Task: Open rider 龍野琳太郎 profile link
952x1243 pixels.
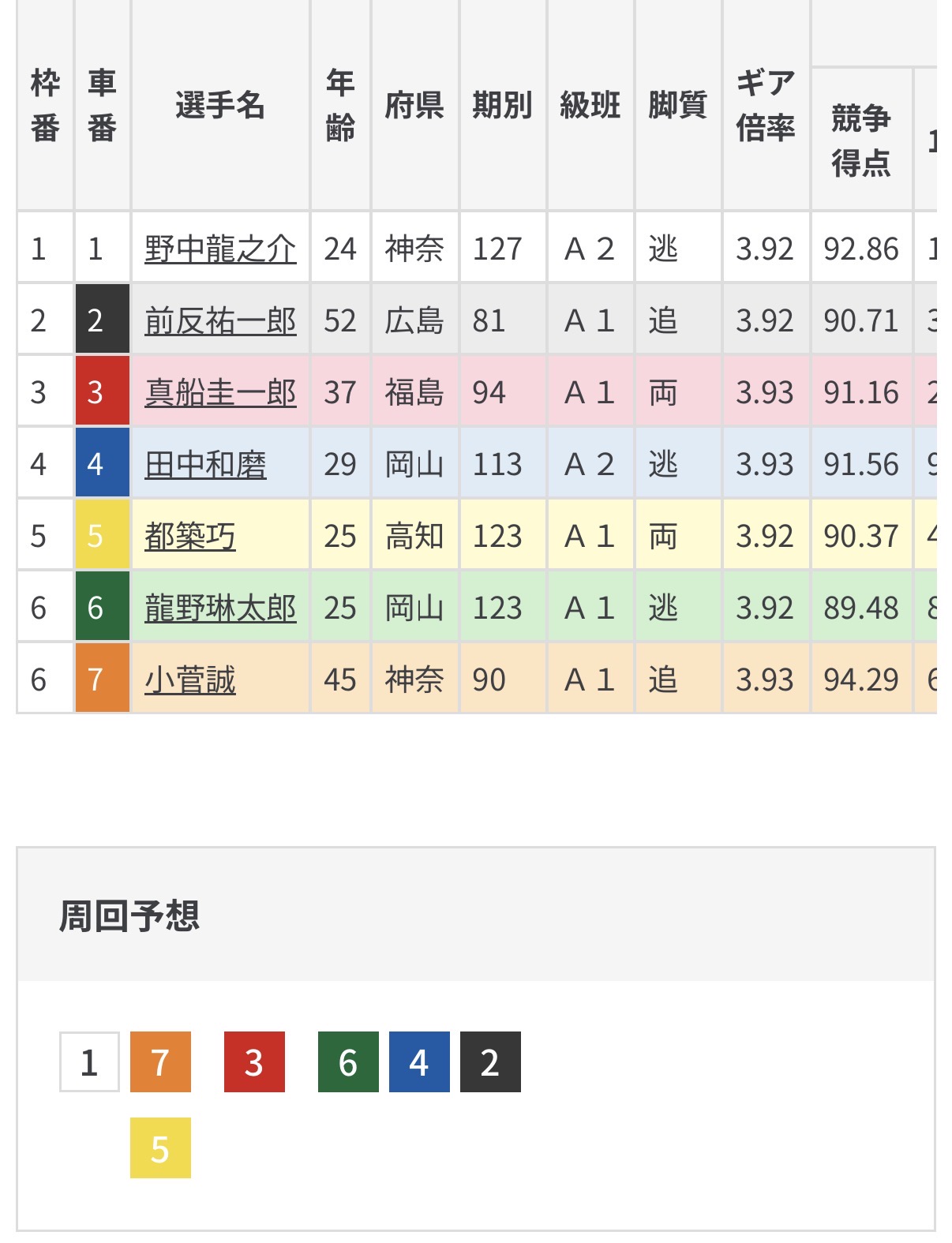Action: [x=220, y=608]
